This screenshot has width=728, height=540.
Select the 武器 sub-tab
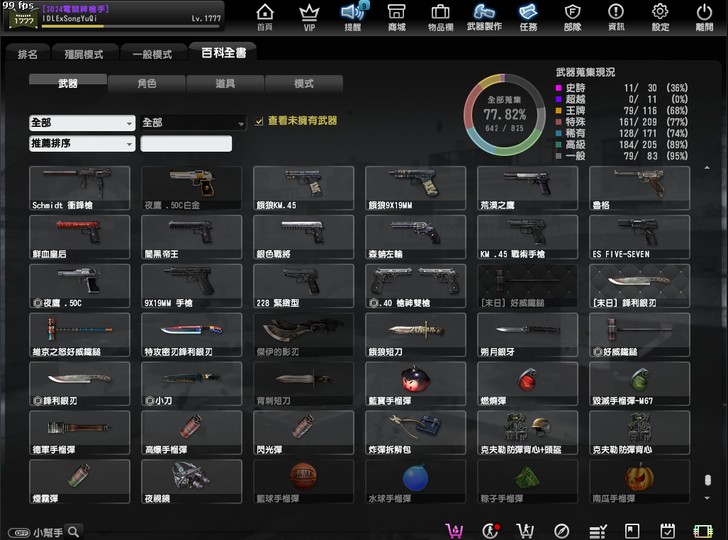[x=68, y=84]
